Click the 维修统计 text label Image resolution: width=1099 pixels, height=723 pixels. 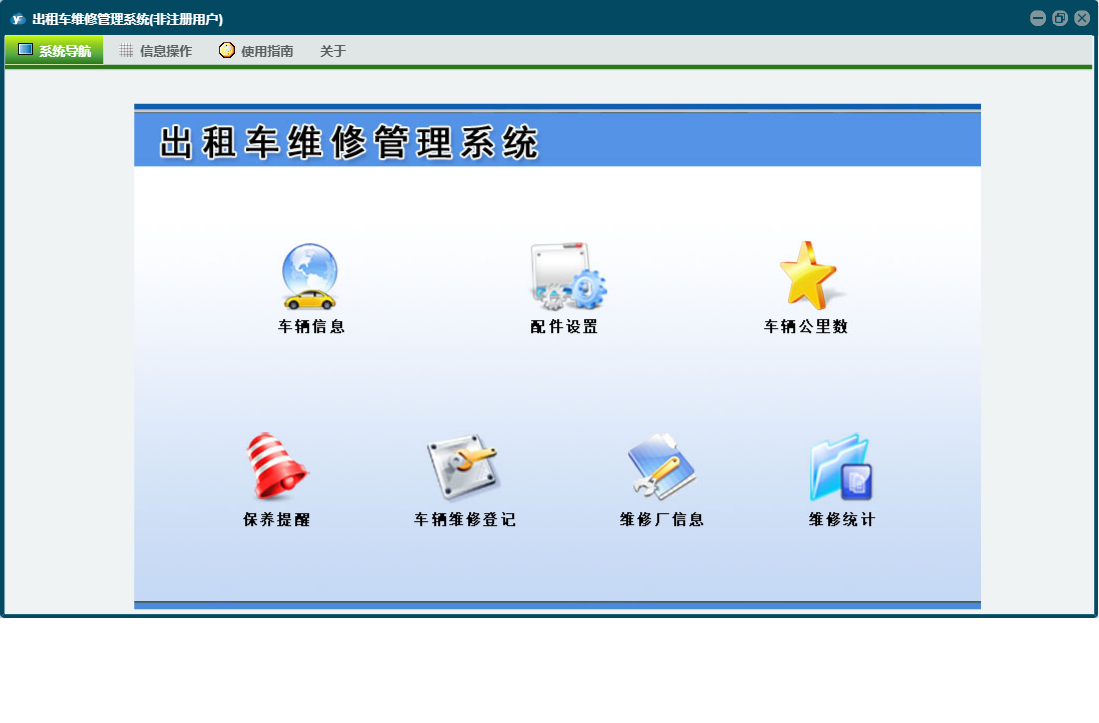(x=842, y=519)
